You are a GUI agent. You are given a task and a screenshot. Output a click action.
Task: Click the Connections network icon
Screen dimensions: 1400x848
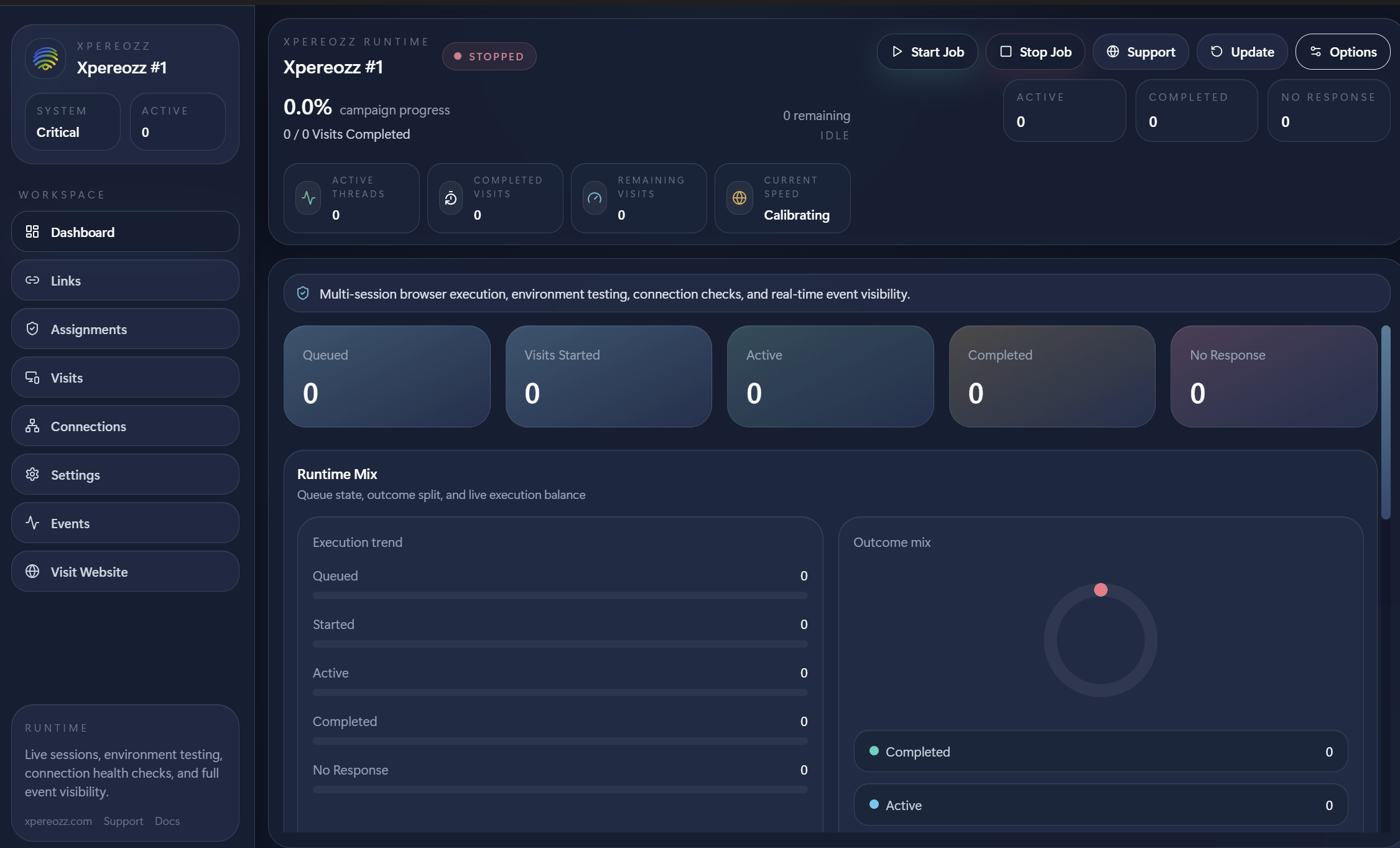[32, 426]
